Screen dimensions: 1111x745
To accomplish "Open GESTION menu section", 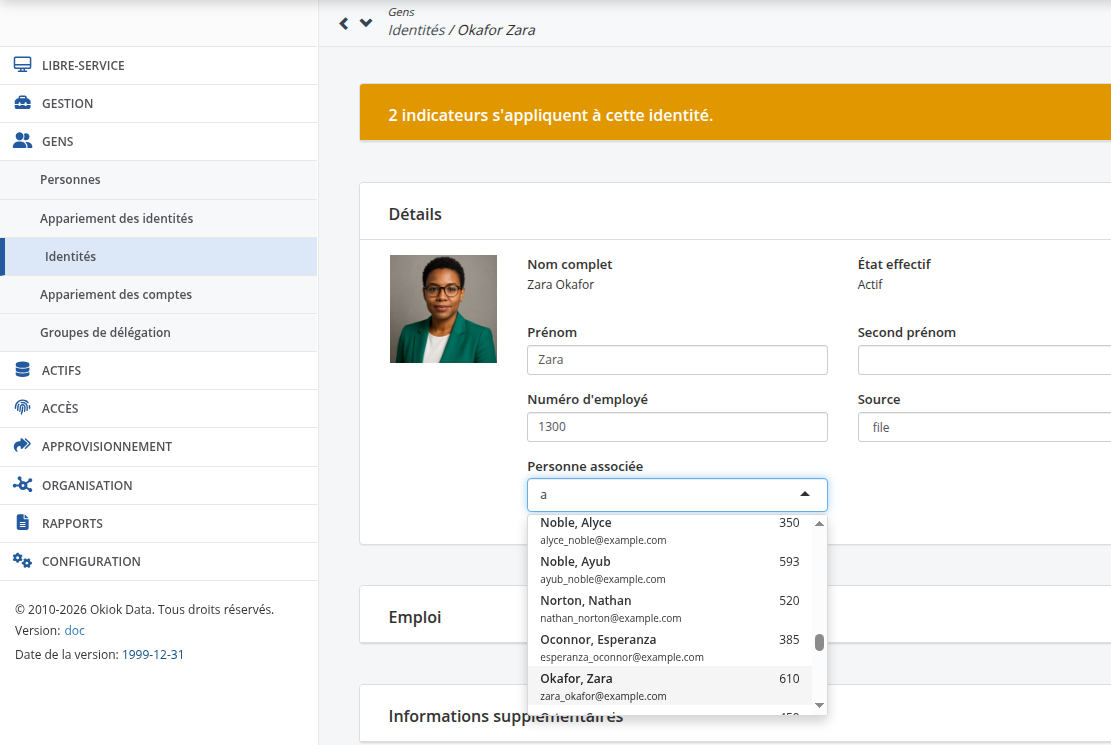I will click(159, 103).
